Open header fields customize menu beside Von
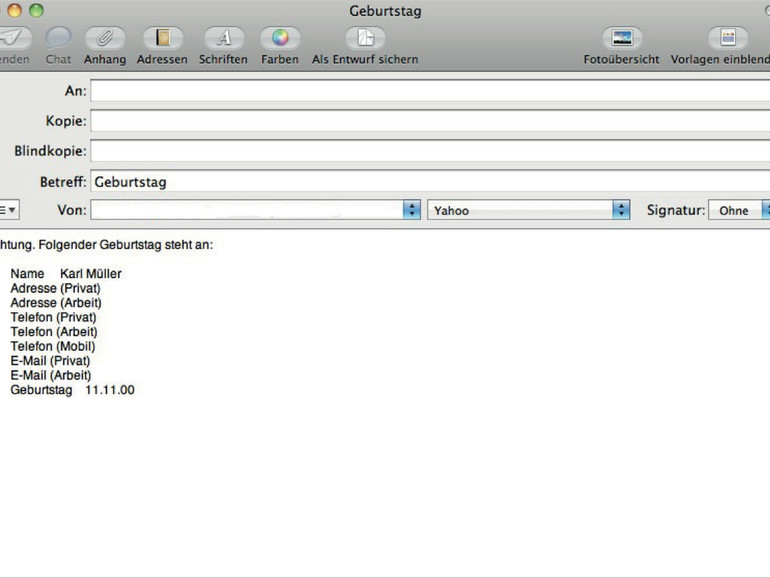Screen dimensions: 770x578 [x=9, y=210]
